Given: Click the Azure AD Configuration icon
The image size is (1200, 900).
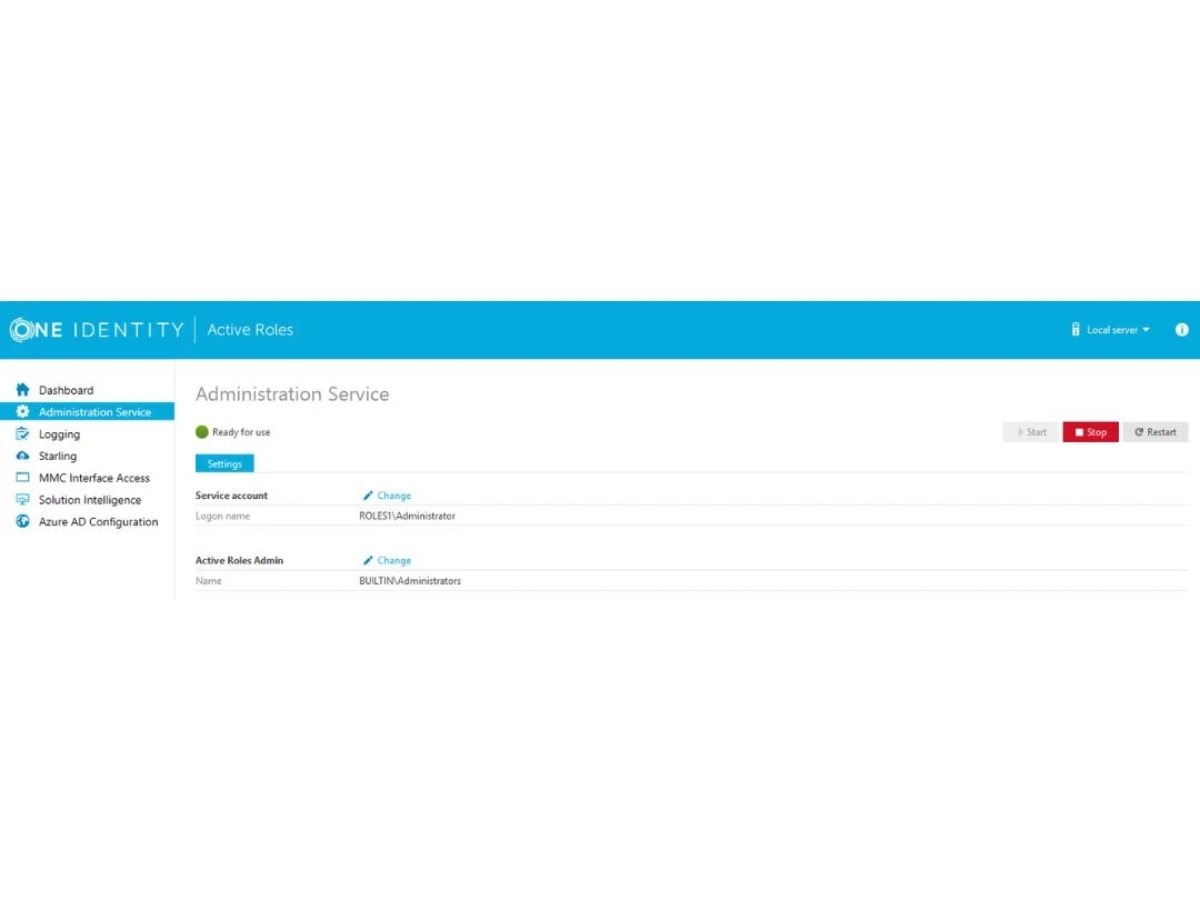Looking at the screenshot, I should (23, 522).
